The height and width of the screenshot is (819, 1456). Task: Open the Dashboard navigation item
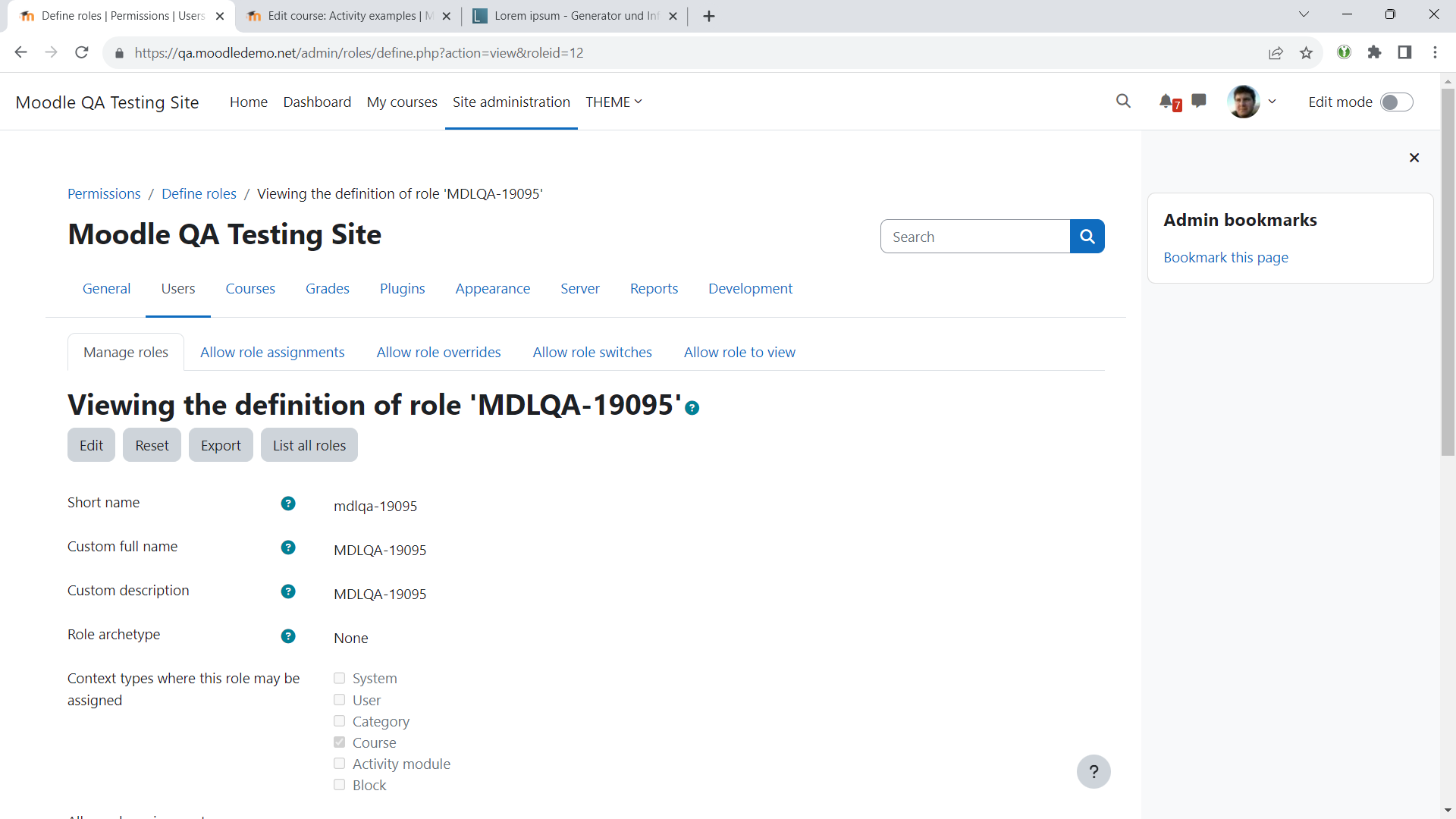point(317,102)
